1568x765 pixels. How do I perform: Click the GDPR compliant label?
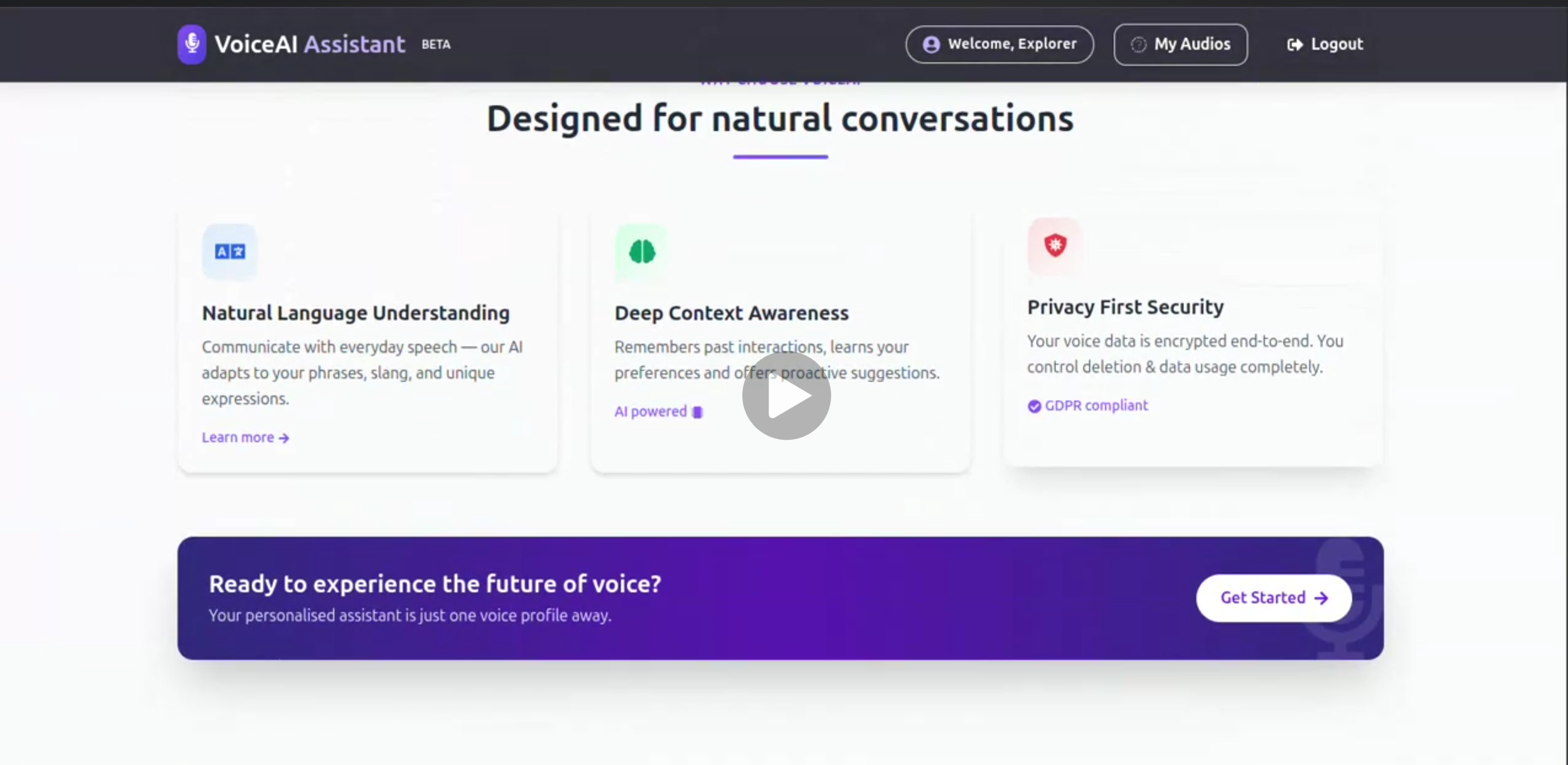pyautogui.click(x=1096, y=406)
